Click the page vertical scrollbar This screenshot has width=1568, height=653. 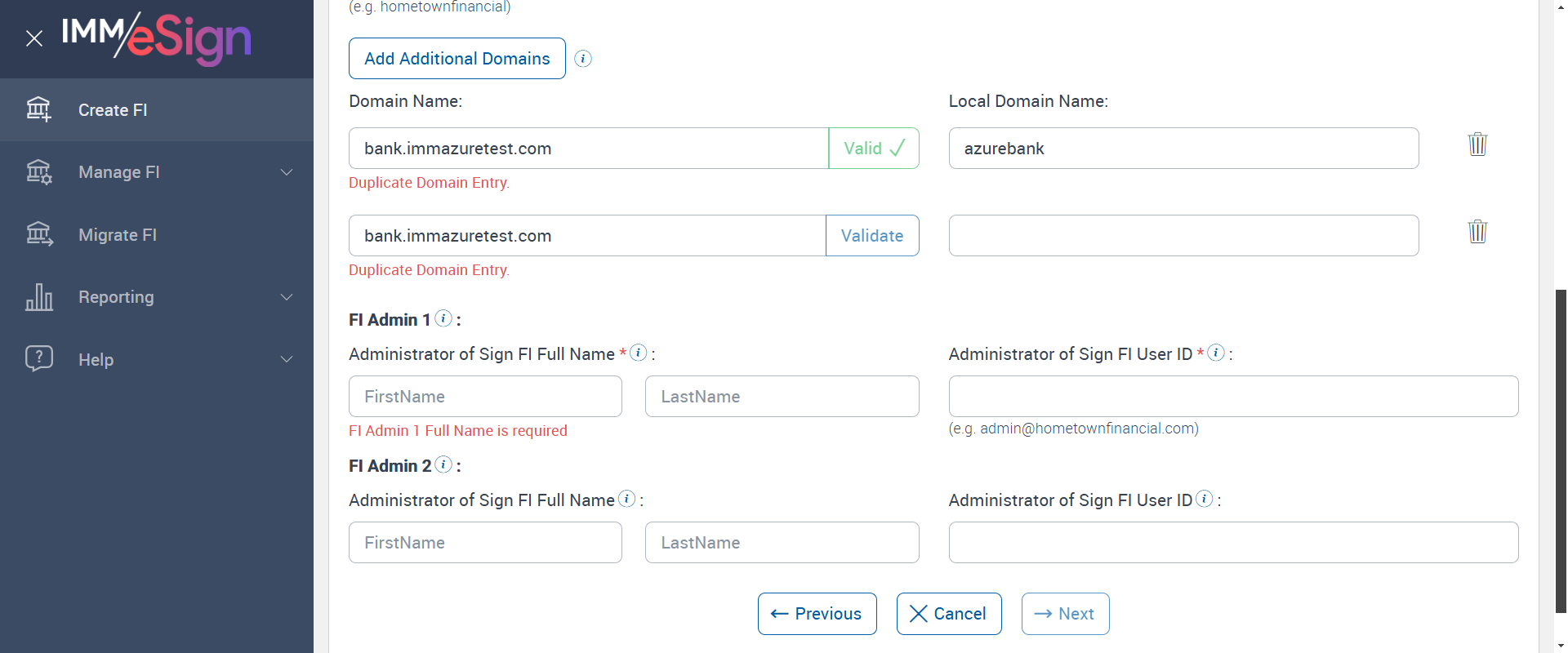coord(1561,449)
